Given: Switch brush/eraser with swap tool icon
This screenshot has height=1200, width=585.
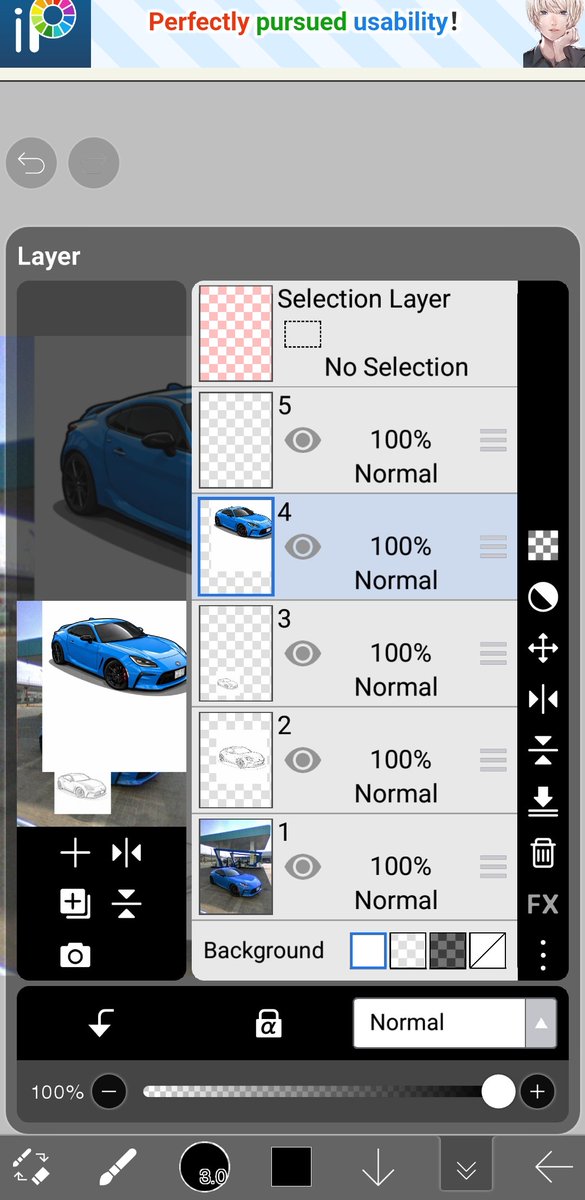Looking at the screenshot, I should (31, 1167).
